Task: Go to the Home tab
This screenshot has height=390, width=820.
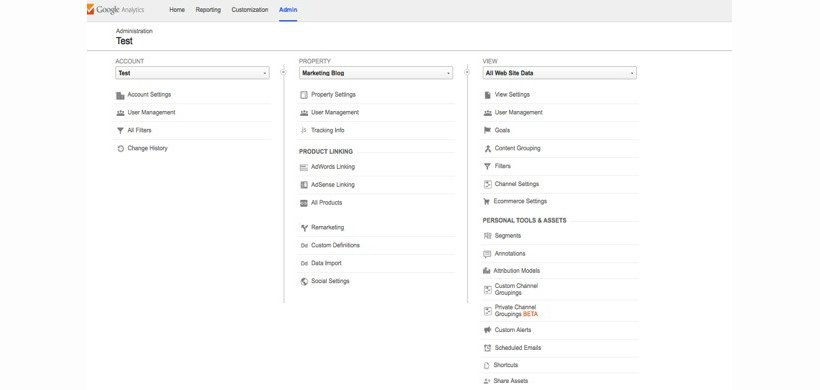Action: pos(177,10)
